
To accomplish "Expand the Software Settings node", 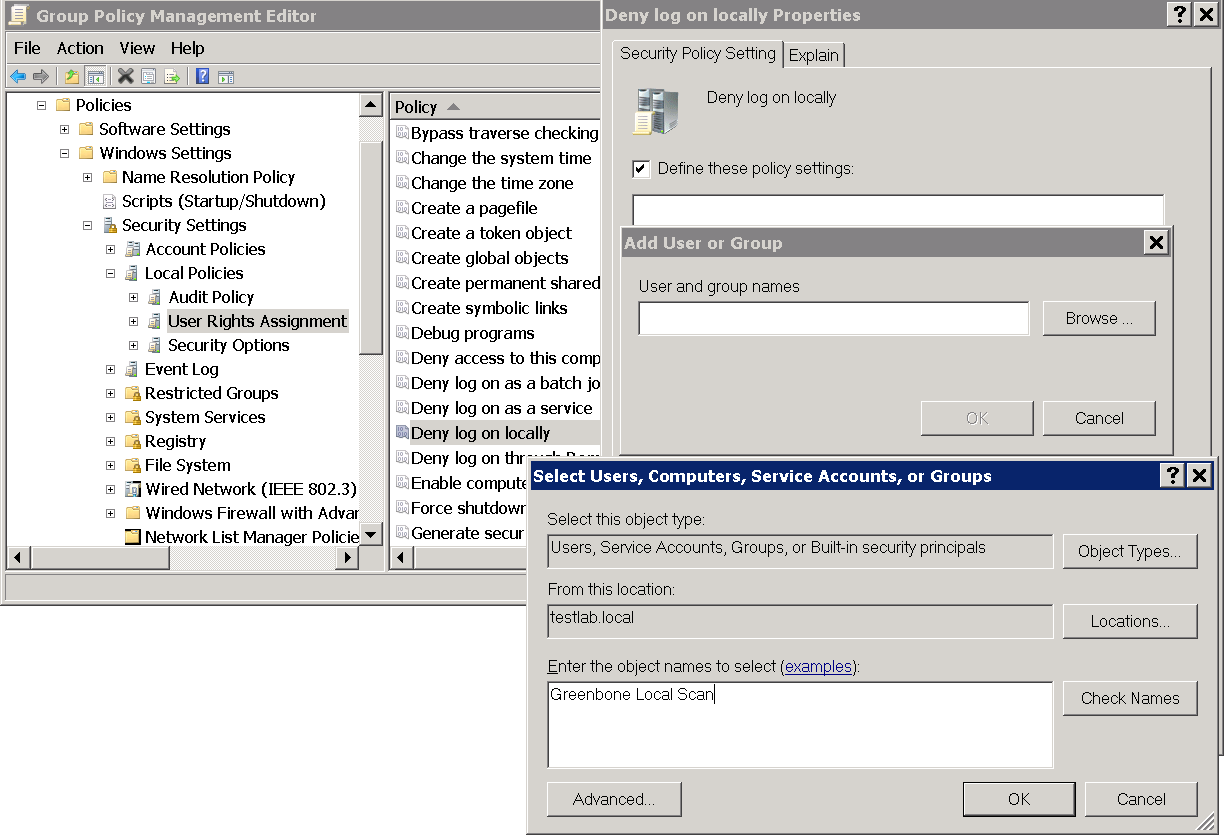I will coord(64,129).
